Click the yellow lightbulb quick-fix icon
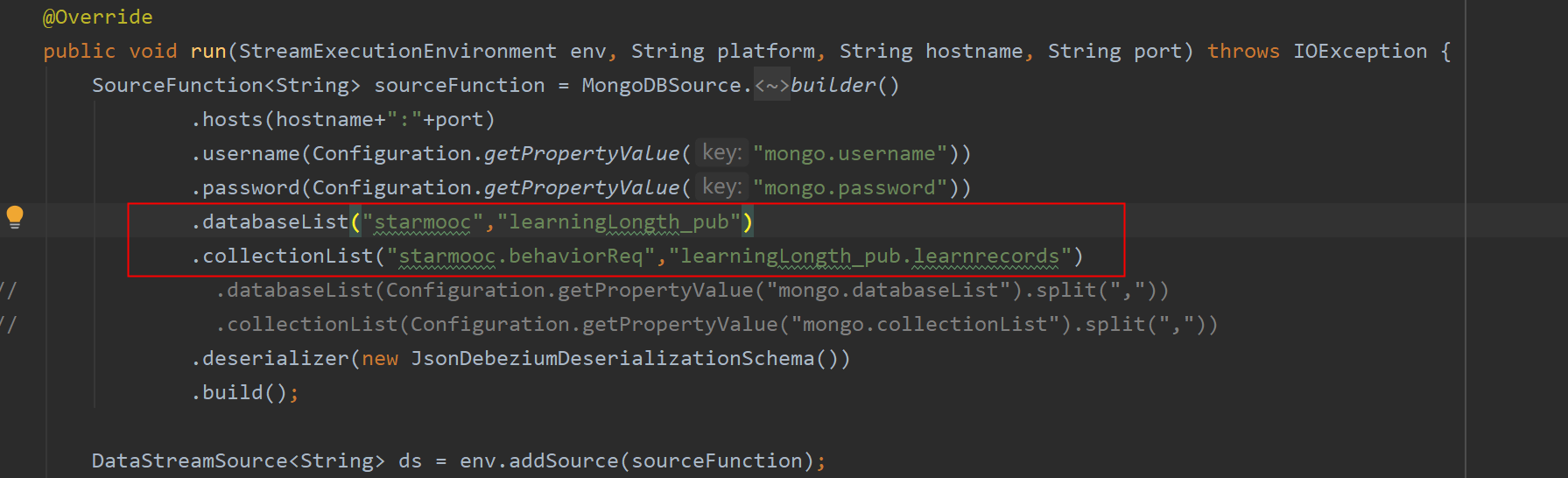The image size is (1568, 478). click(15, 215)
